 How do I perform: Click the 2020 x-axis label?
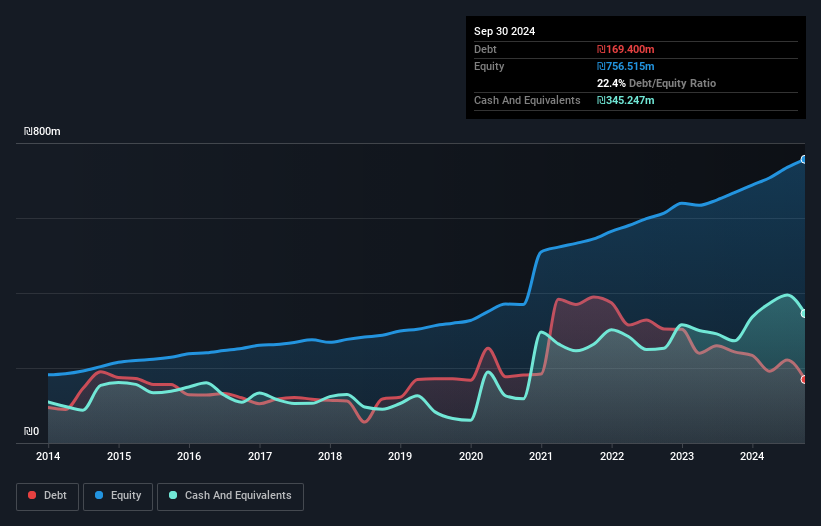point(471,456)
